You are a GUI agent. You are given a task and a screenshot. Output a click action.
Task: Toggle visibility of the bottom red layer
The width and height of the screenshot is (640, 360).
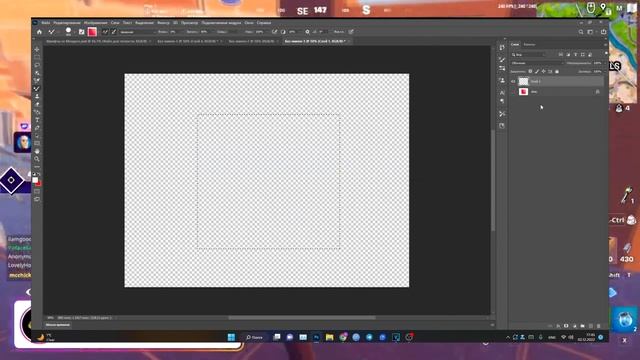point(513,92)
